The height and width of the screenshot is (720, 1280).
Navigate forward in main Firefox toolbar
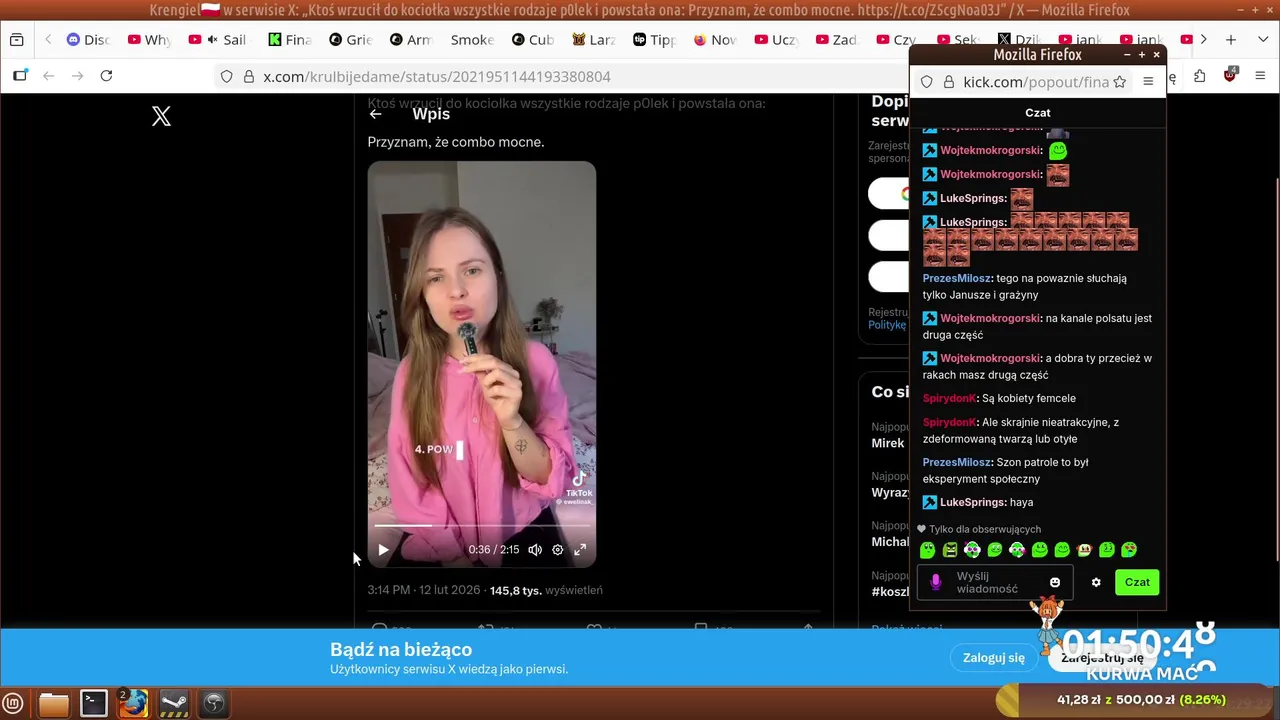77,76
